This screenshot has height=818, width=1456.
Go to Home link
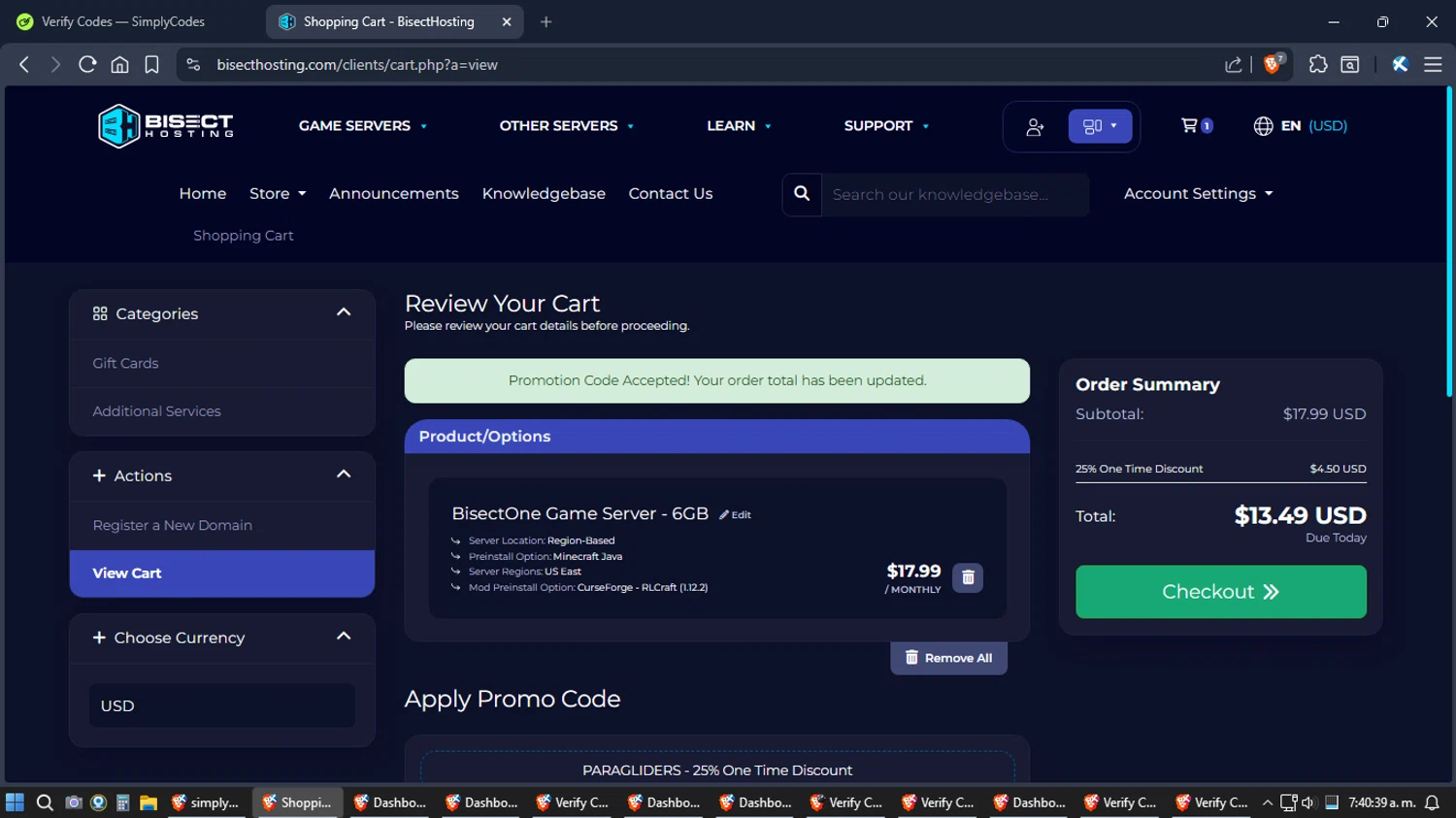[x=203, y=193]
